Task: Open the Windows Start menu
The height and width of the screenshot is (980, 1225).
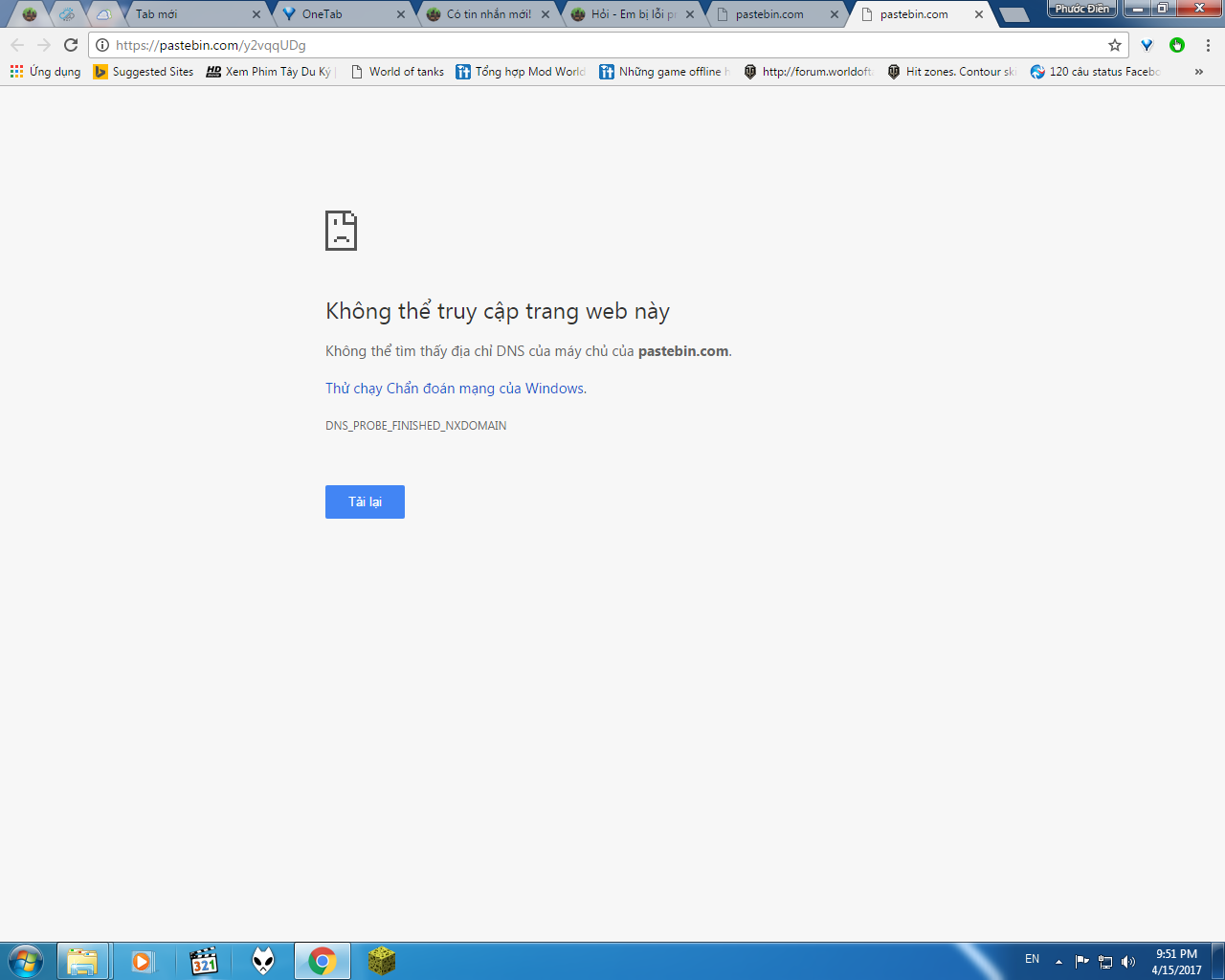Action: click(26, 961)
